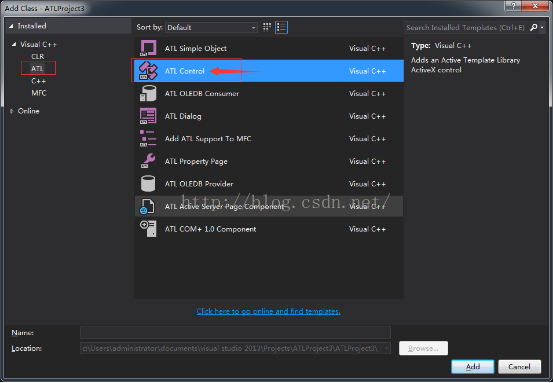Select the Online category label
The image size is (553, 383).
[x=29, y=111]
